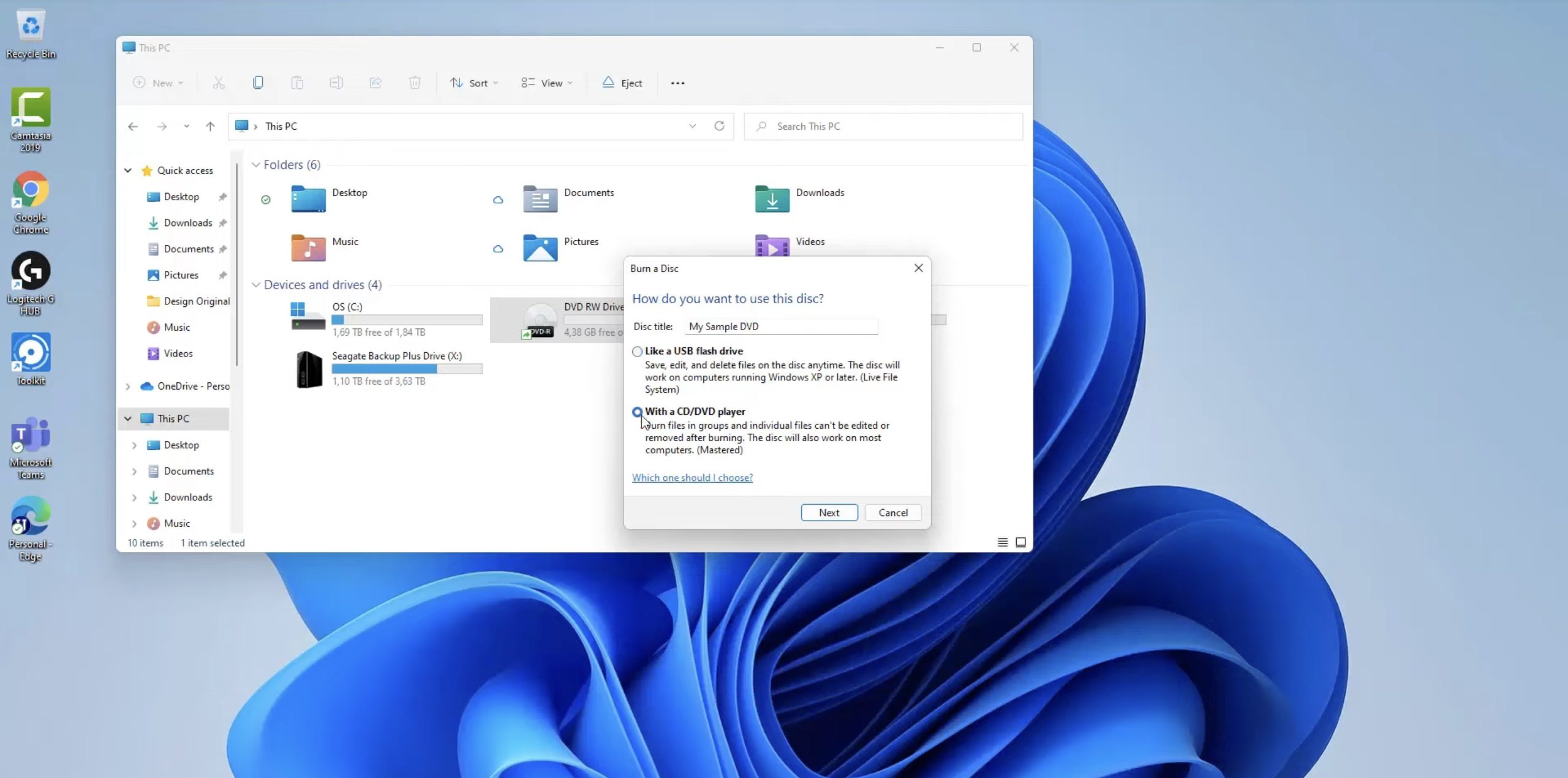
Task: Click the Delete trash icon in toolbar
Action: point(415,83)
